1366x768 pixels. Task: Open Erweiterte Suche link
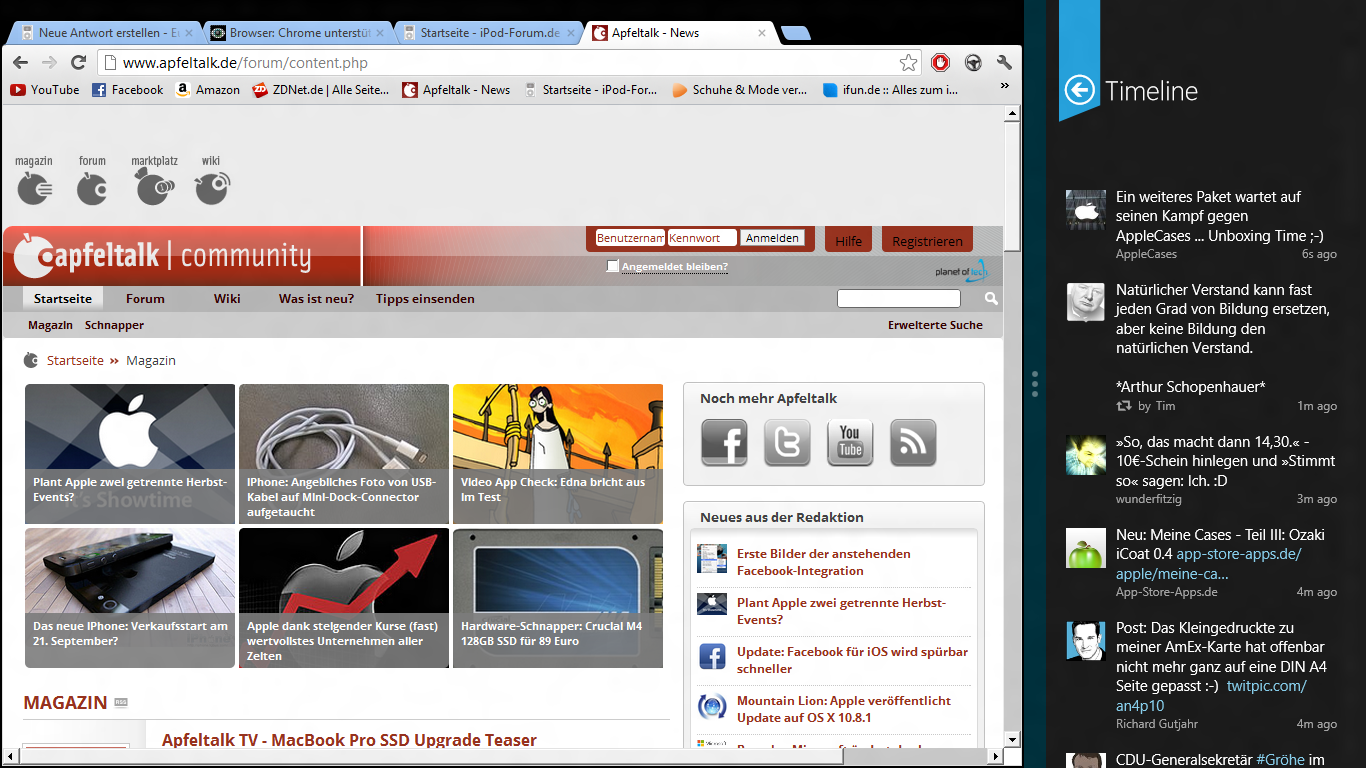tap(935, 325)
